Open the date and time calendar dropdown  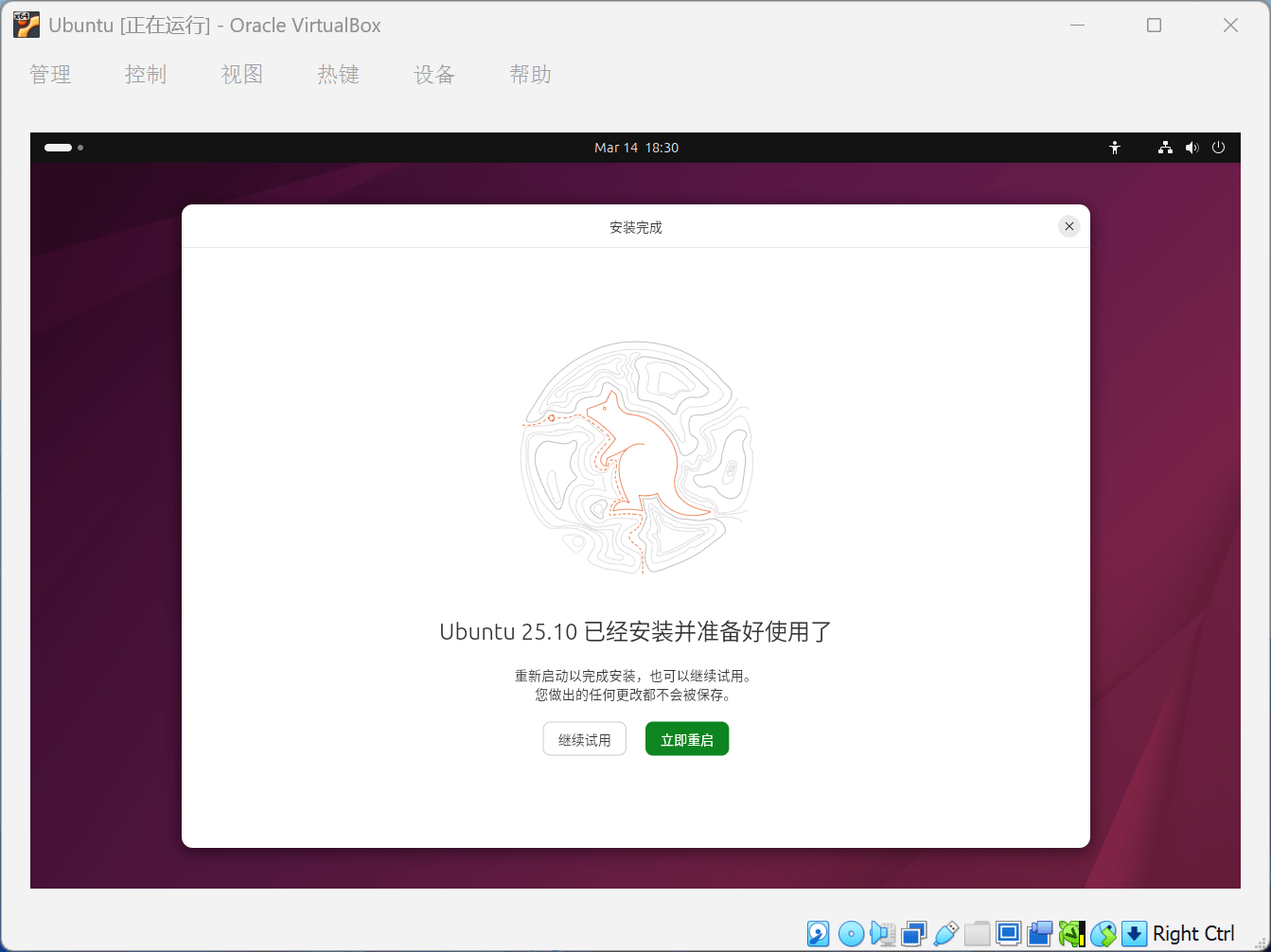[636, 148]
